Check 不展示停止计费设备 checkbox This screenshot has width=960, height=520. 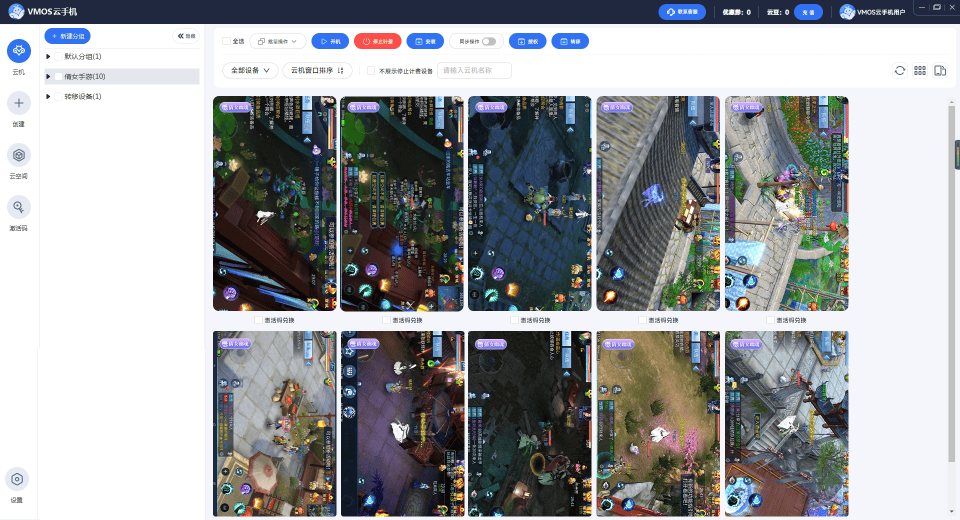(x=371, y=70)
